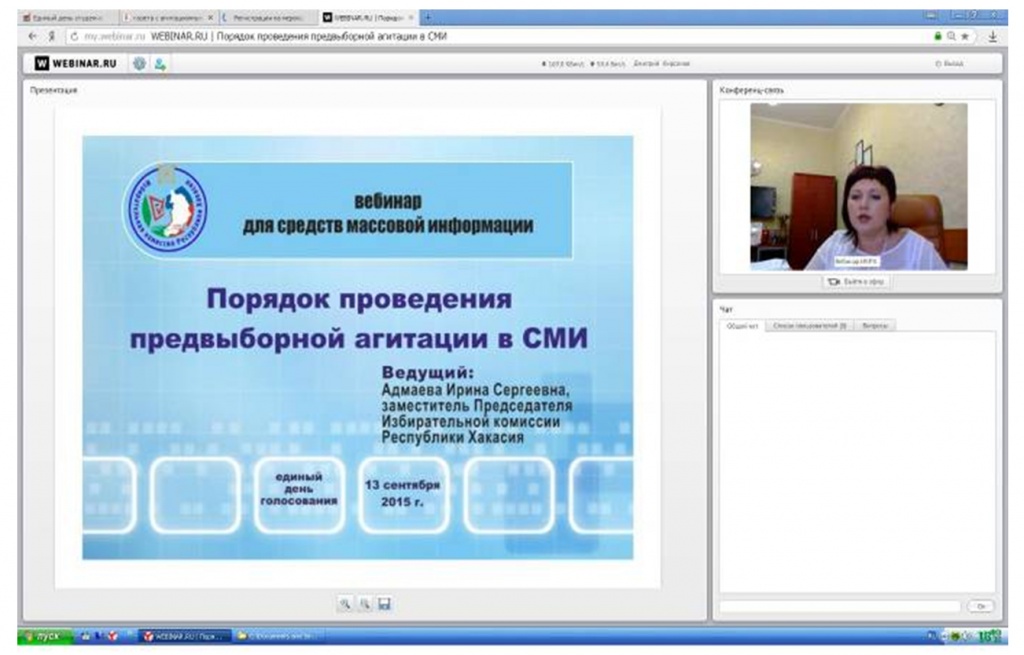The height and width of the screenshot is (655, 1024).
Task: Click the bookmark star in address bar
Action: 964,36
